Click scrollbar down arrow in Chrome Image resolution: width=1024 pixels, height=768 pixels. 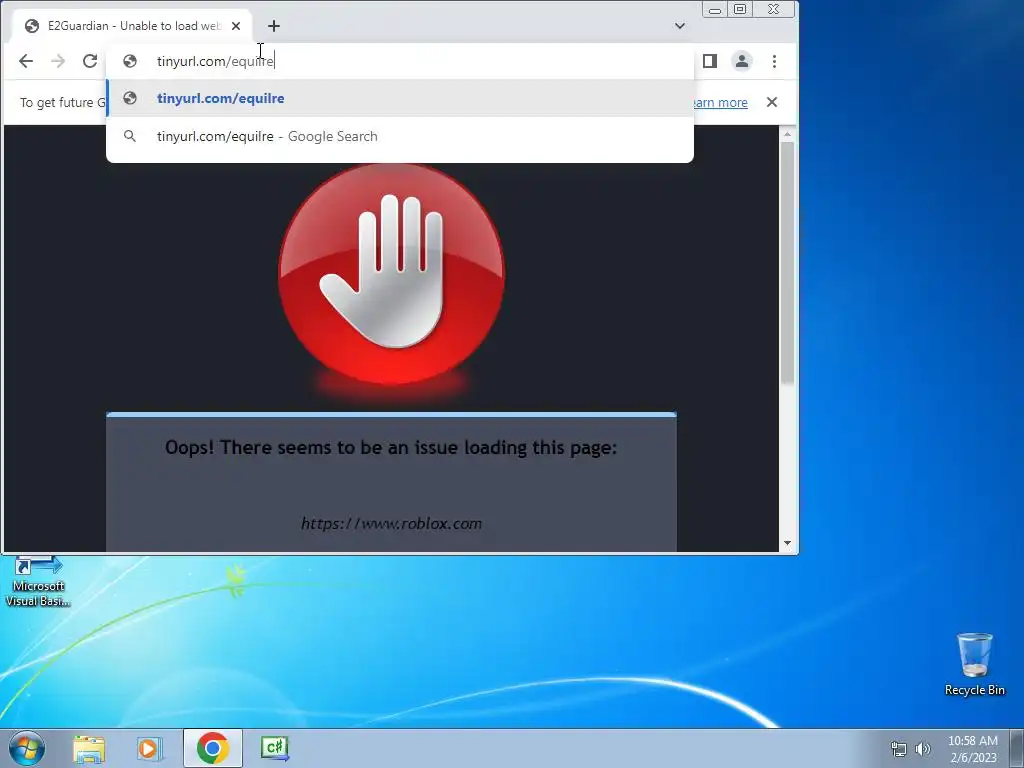click(x=787, y=543)
